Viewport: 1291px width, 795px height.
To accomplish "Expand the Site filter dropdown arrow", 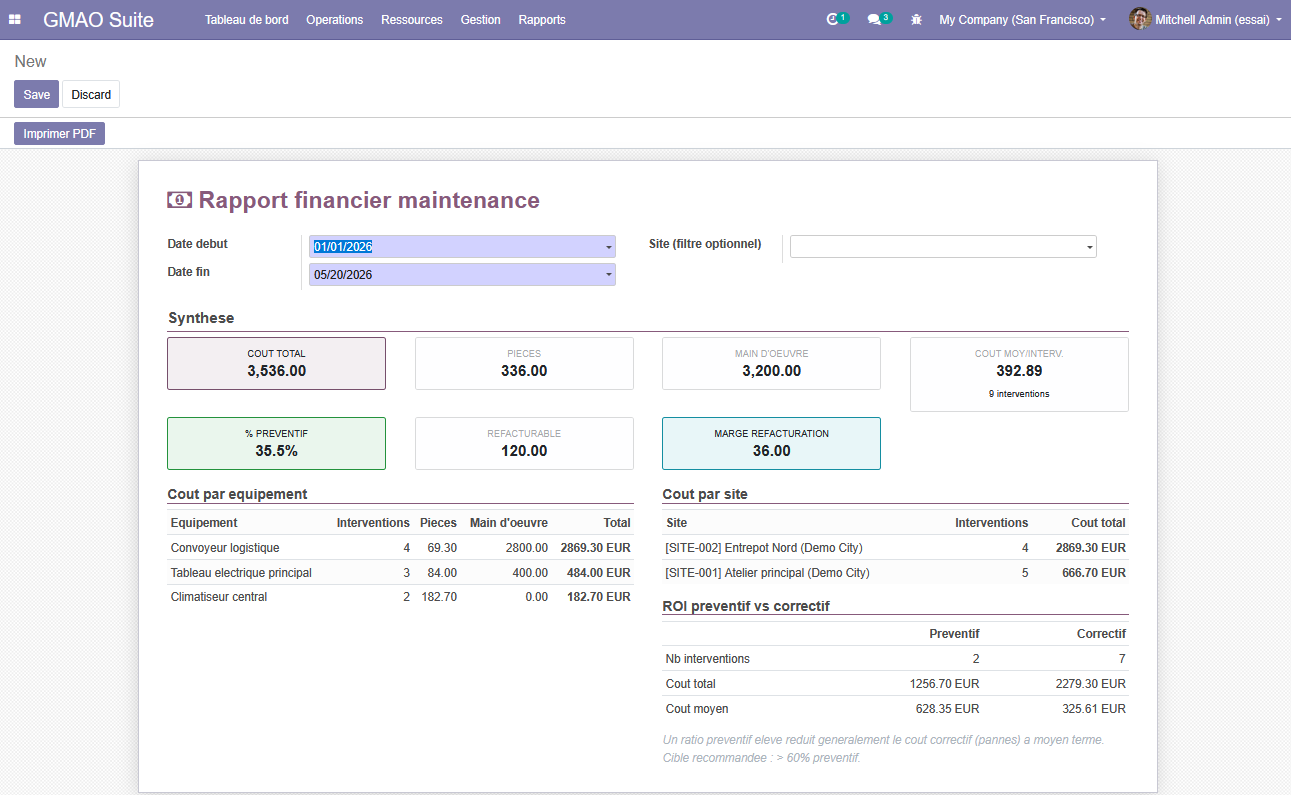I will (x=1090, y=247).
